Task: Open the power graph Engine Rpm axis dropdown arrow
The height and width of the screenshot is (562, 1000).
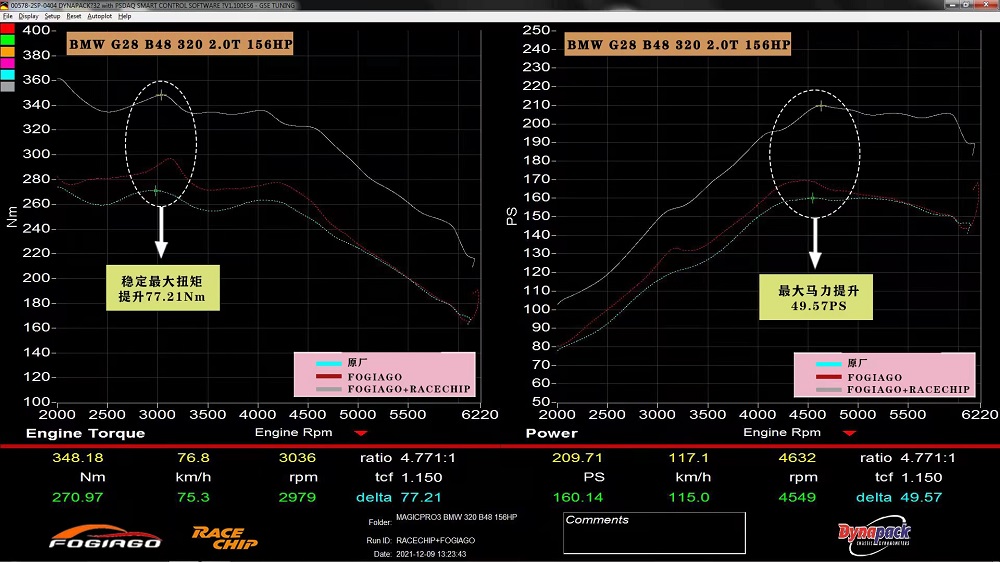Action: pos(849,433)
